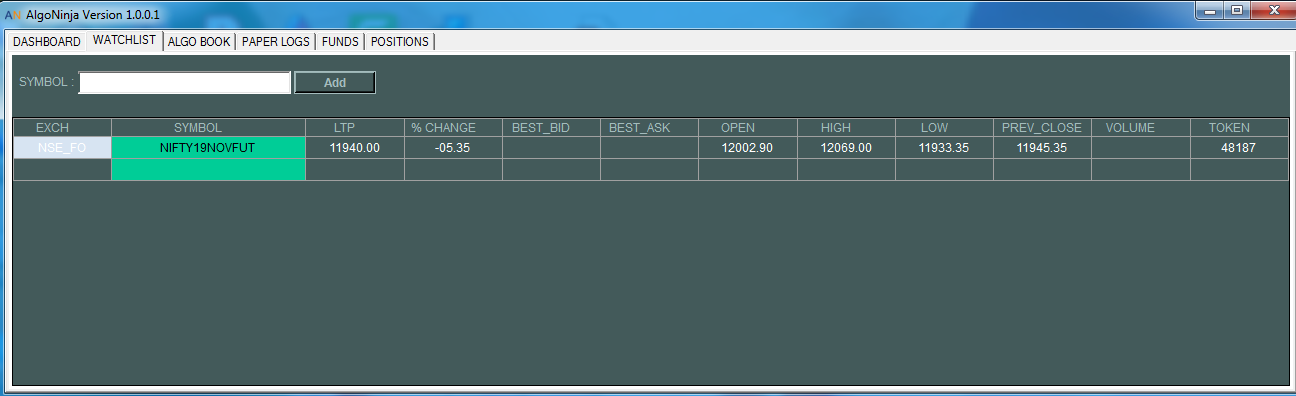Image resolution: width=1296 pixels, height=396 pixels.
Task: Click the % CHANGE column header
Action: (453, 128)
